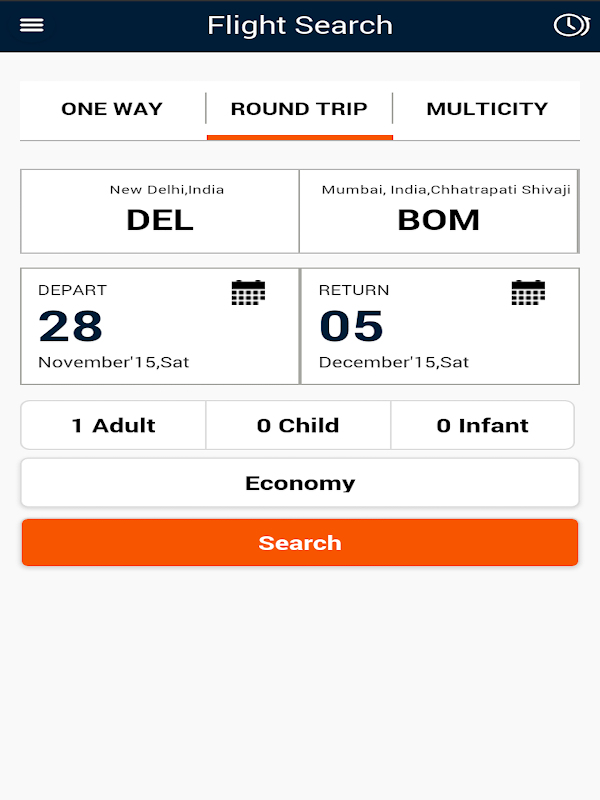Pick the departure date 28
Screen dimensions: 600x800
pyautogui.click(x=71, y=327)
